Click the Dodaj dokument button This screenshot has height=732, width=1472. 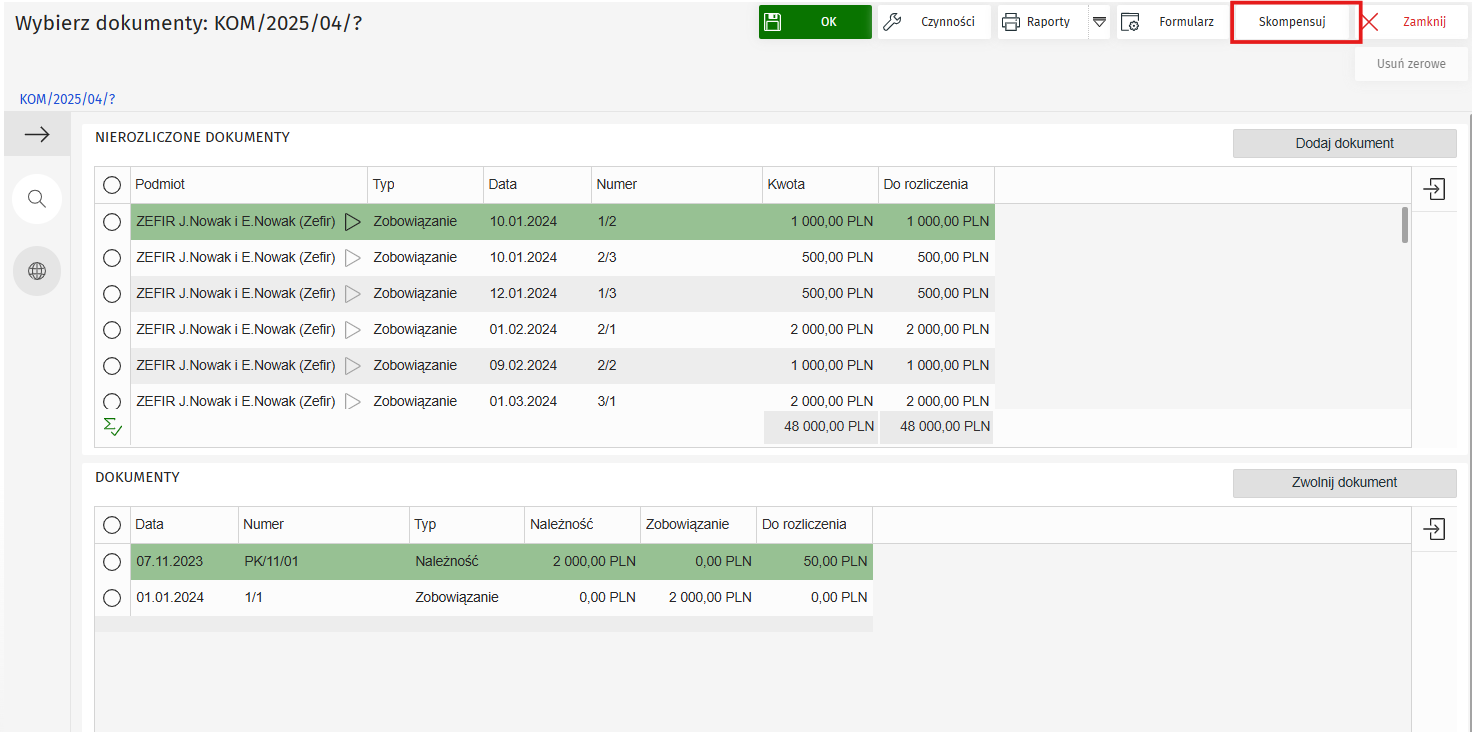click(x=1344, y=143)
